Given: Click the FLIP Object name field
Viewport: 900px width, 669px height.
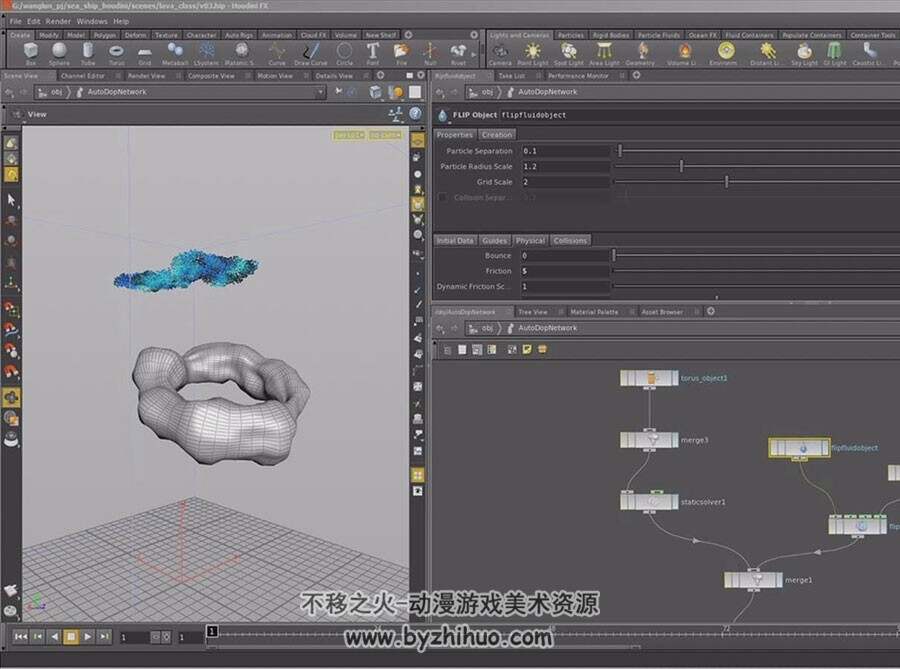Looking at the screenshot, I should [x=699, y=115].
